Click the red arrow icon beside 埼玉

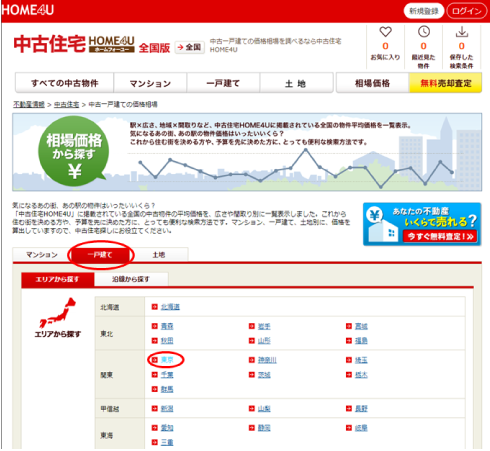[349, 360]
